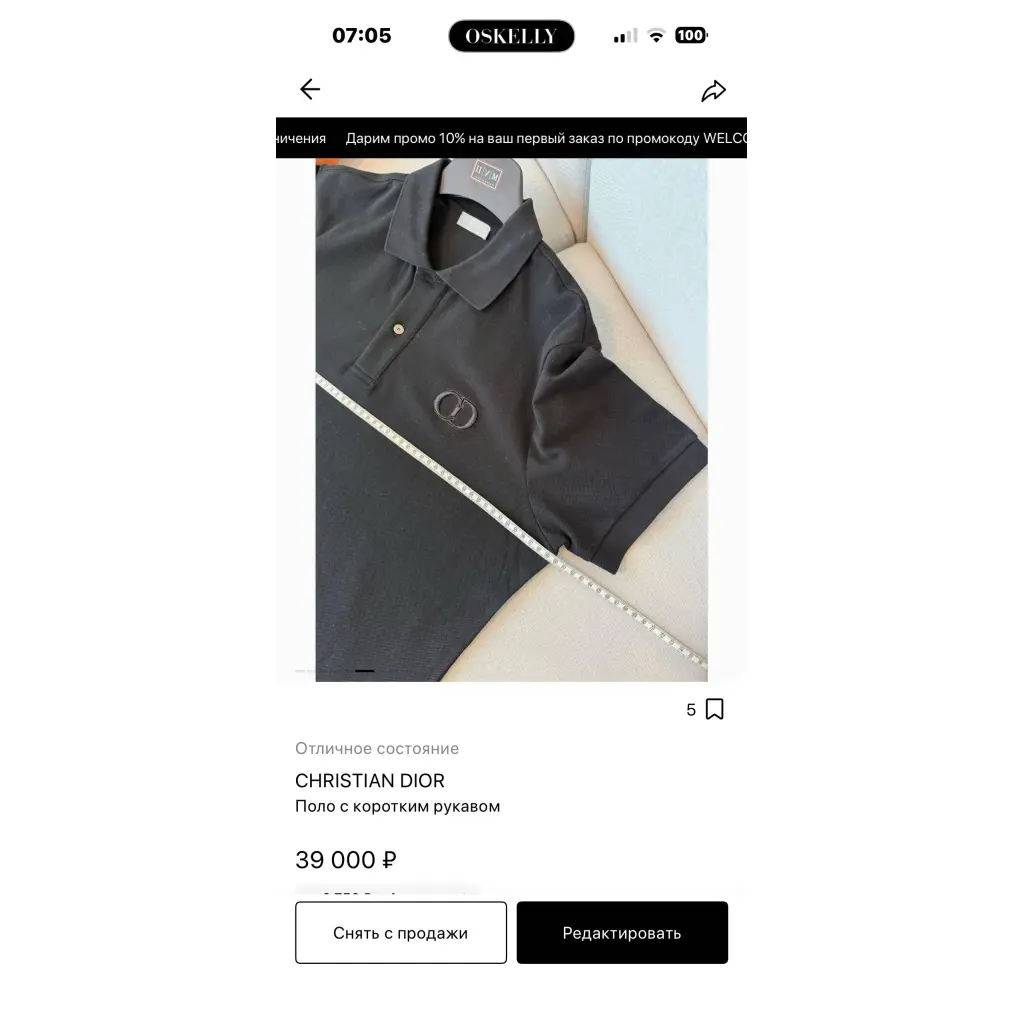Click the Редактировать button
This screenshot has height=1024, width=1024.
click(622, 933)
